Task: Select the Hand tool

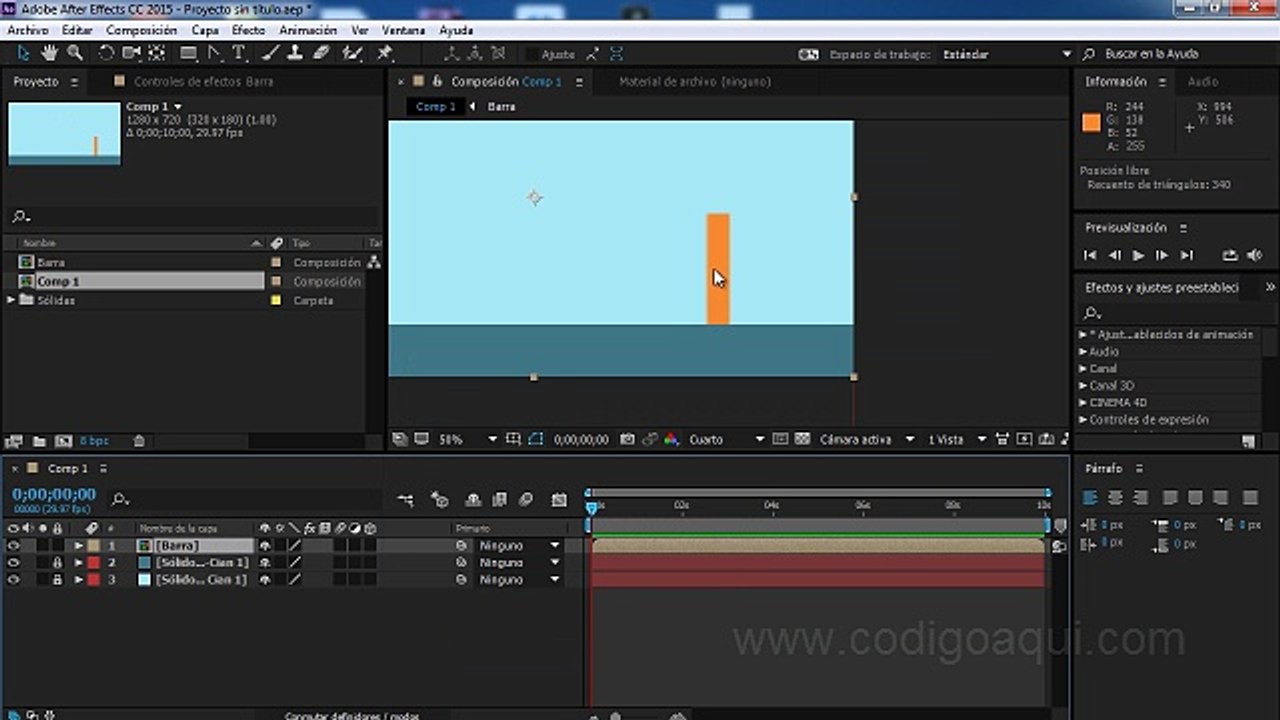Action: [49, 53]
